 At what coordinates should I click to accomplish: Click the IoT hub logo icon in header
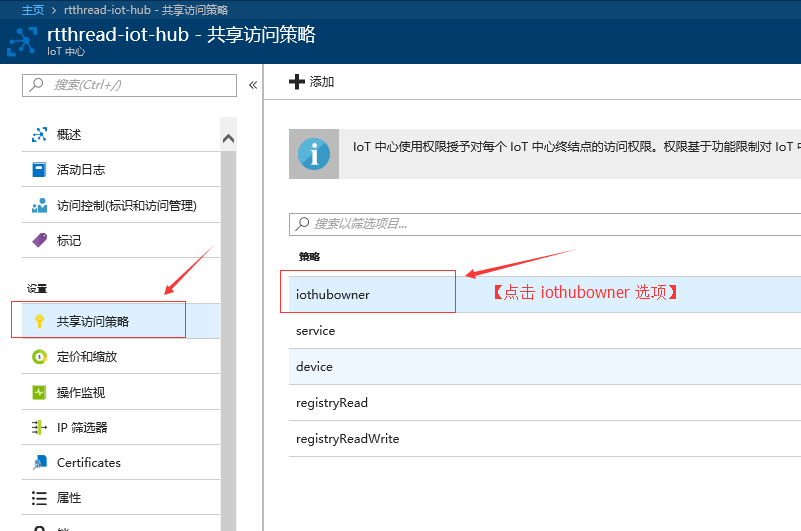(x=22, y=41)
